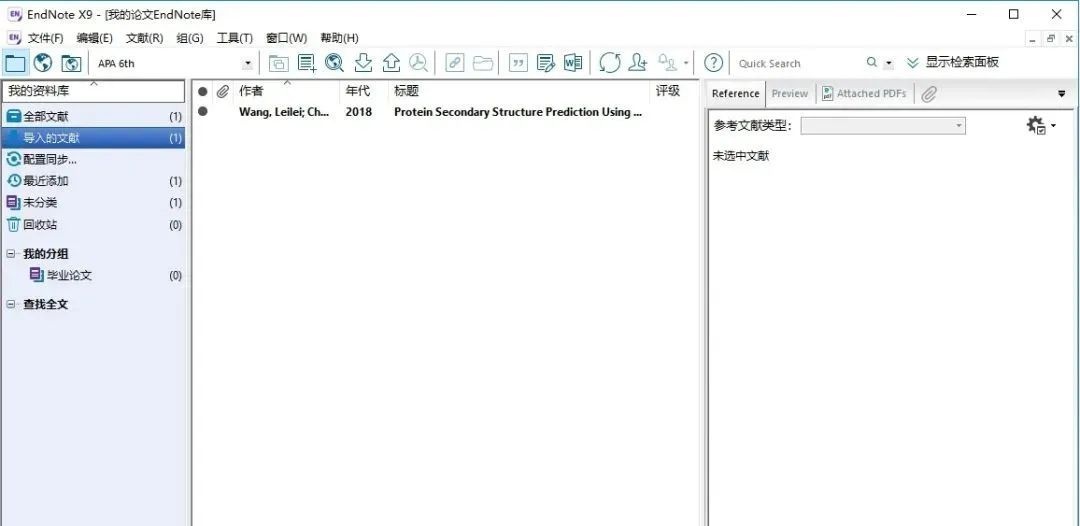Click the EndNote menu-bar document icon
The height and width of the screenshot is (526, 1080).
click(14, 38)
